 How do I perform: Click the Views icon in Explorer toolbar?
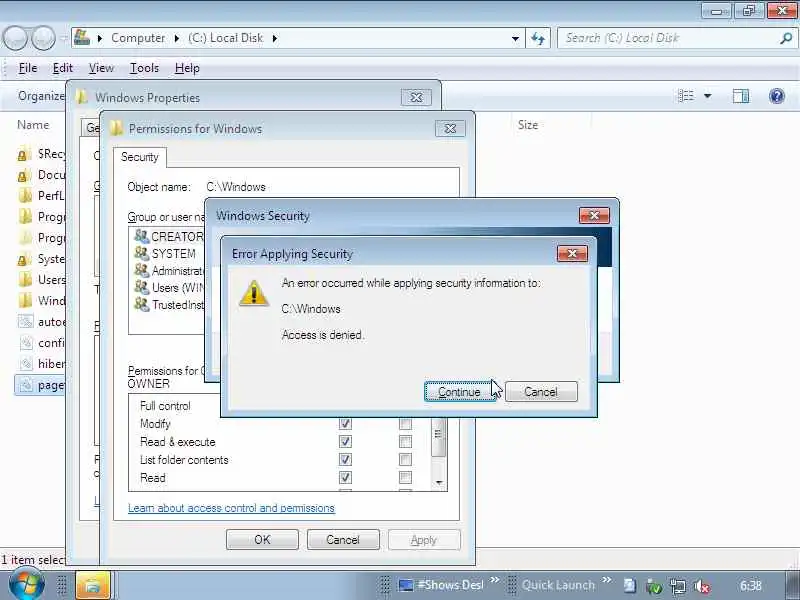pos(686,96)
